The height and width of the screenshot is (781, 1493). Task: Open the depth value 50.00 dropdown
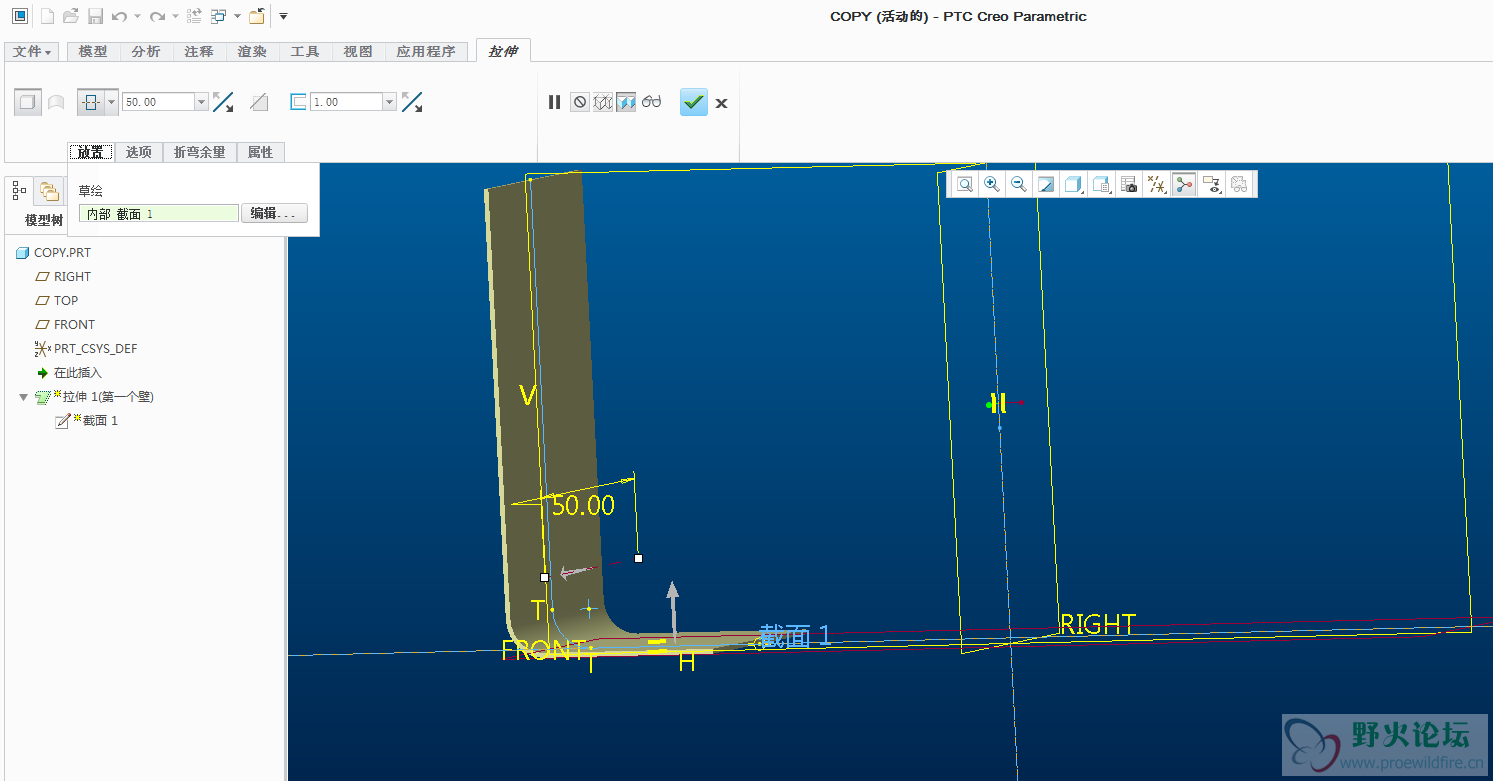point(201,102)
